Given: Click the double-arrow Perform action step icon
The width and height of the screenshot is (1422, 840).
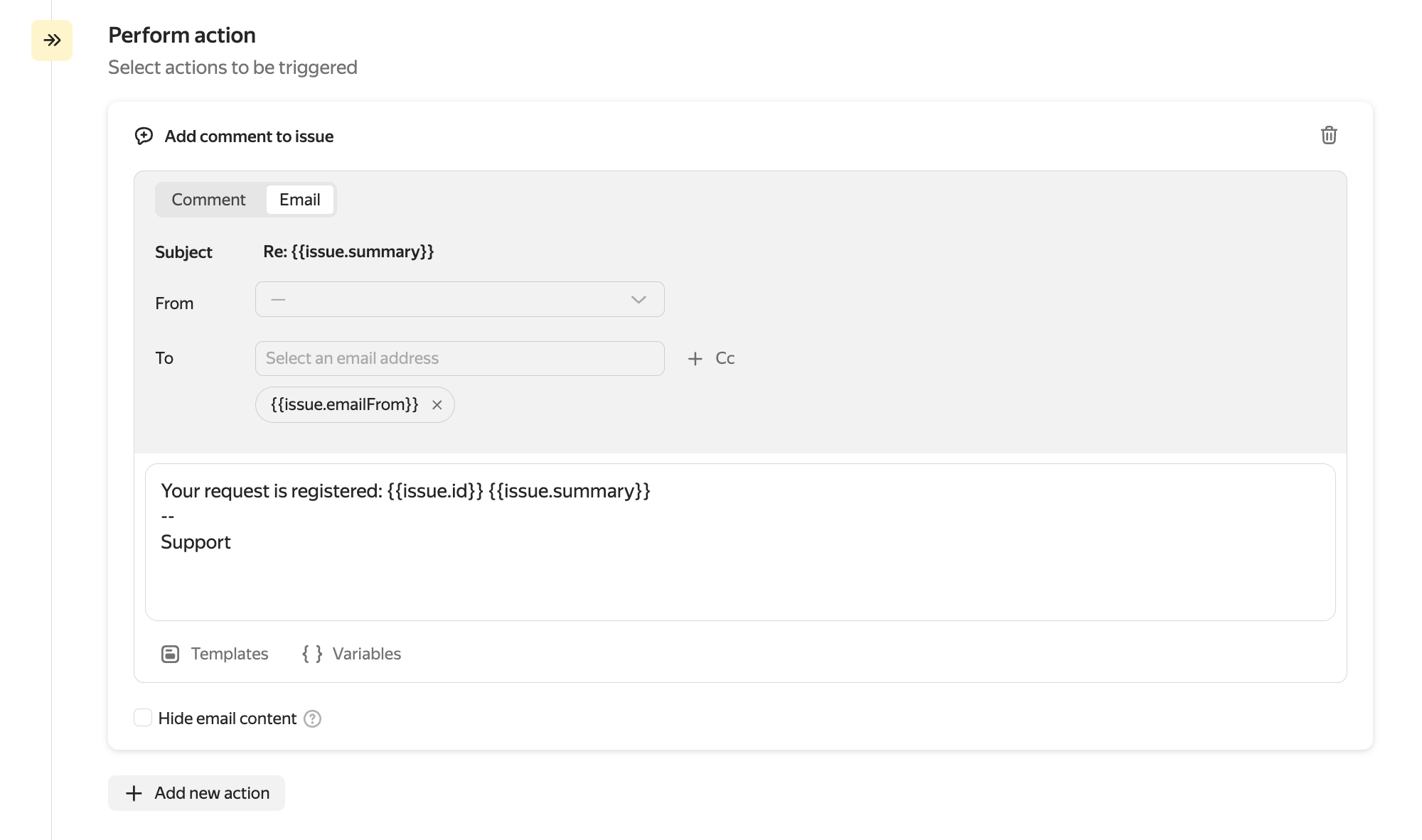Looking at the screenshot, I should coord(52,41).
